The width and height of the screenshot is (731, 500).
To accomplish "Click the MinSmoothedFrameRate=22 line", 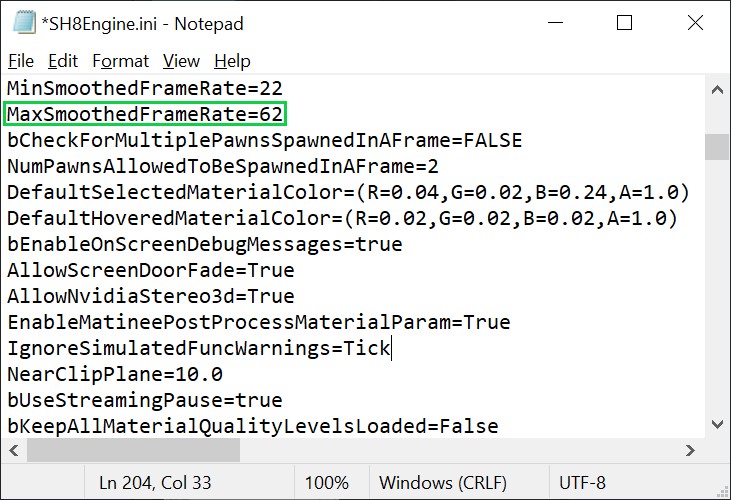I will 145,88.
